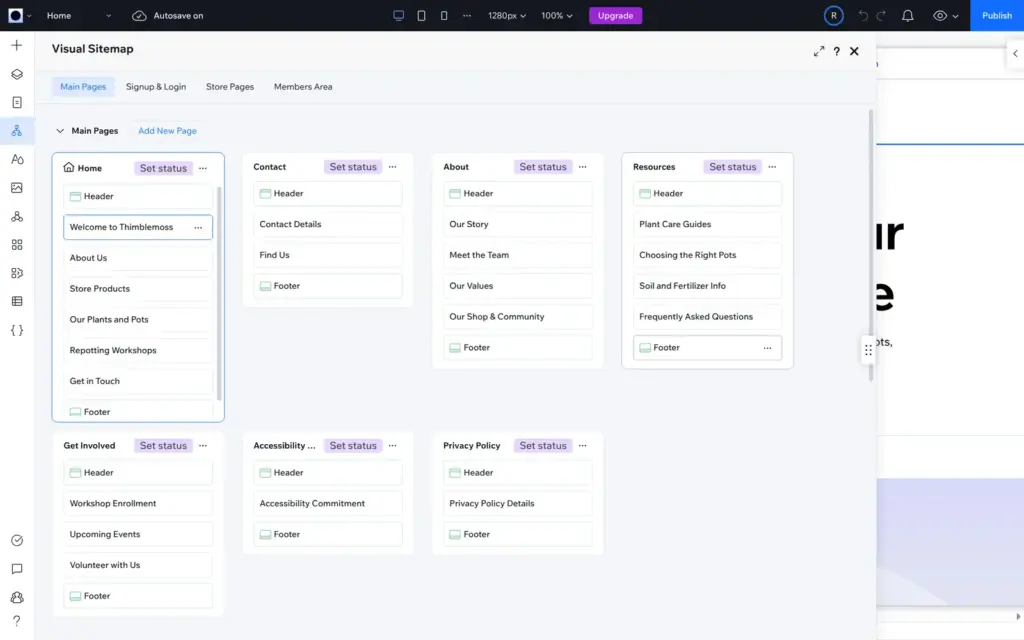Open the preview eye dropdown
The height and width of the screenshot is (640, 1024).
pos(946,16)
